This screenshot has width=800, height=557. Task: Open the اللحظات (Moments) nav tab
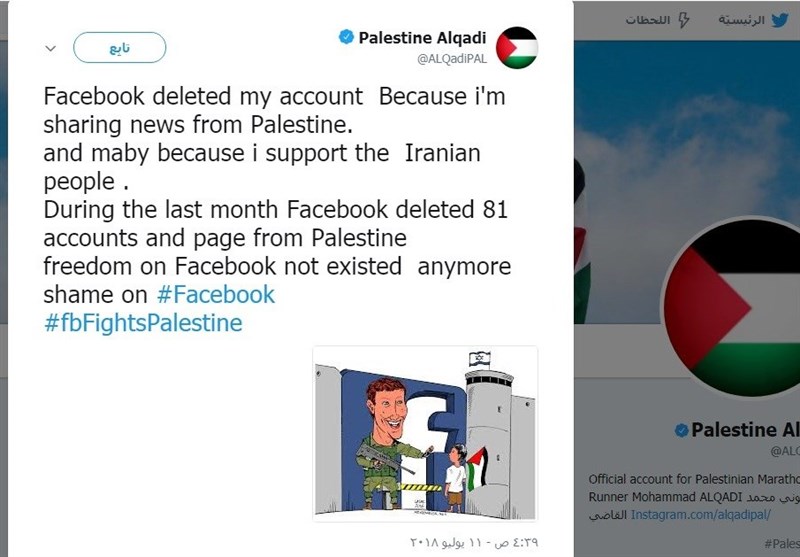(649, 20)
